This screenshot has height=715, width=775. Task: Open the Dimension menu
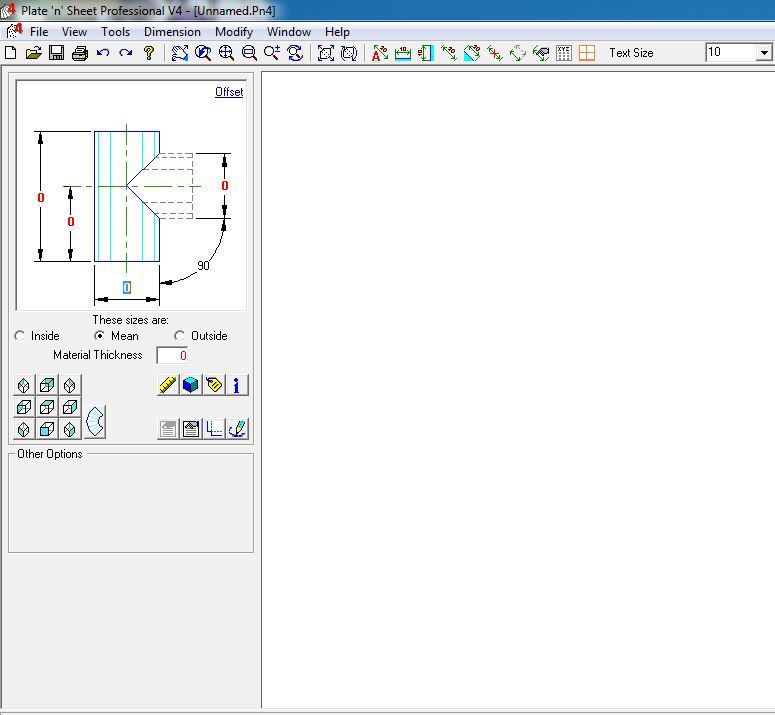pos(172,32)
